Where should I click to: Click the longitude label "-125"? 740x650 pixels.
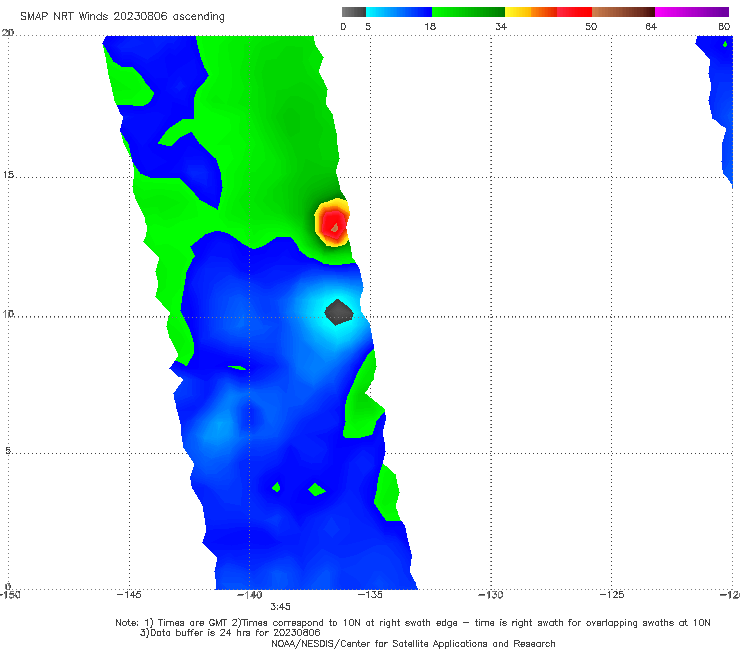612,595
